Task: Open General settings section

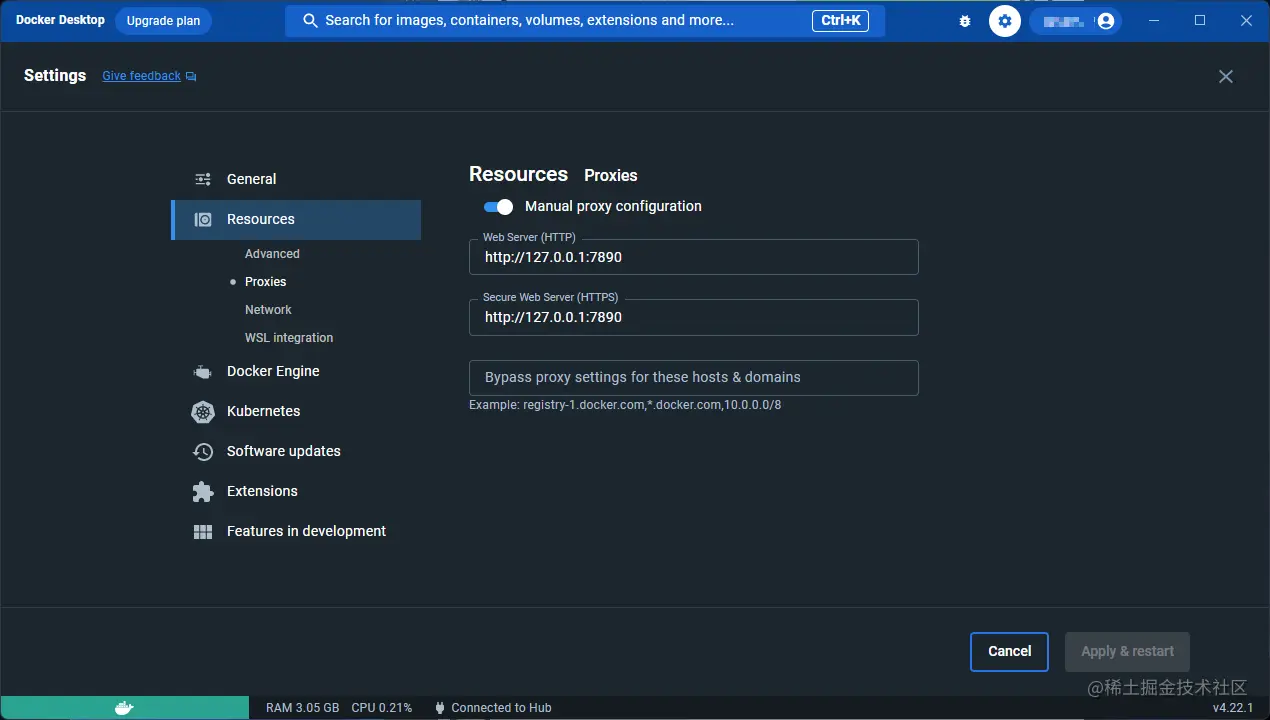Action: click(296, 179)
